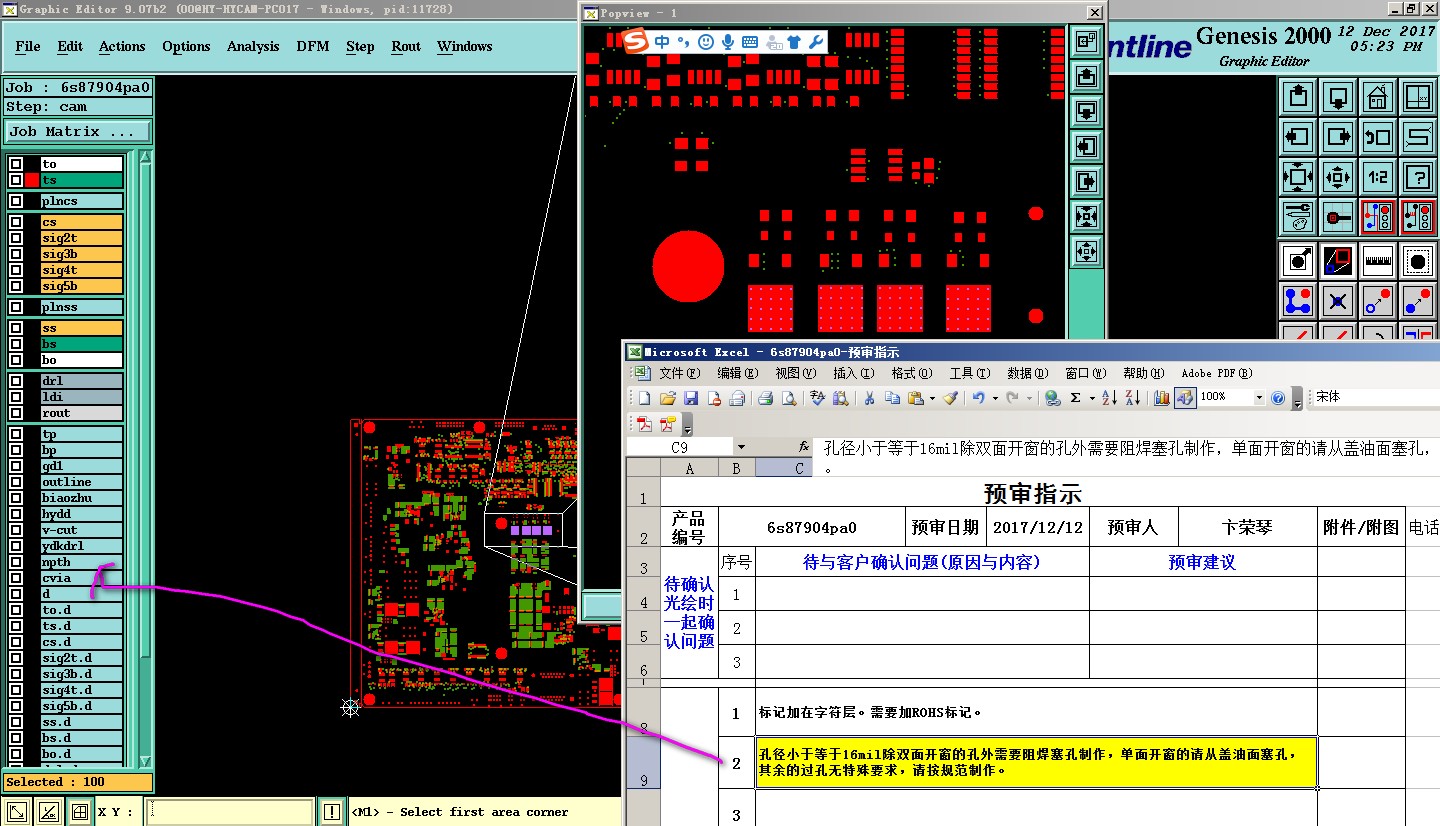This screenshot has width=1440, height=826.
Task: Toggle the checkbox for layer to
Action: click(x=16, y=164)
